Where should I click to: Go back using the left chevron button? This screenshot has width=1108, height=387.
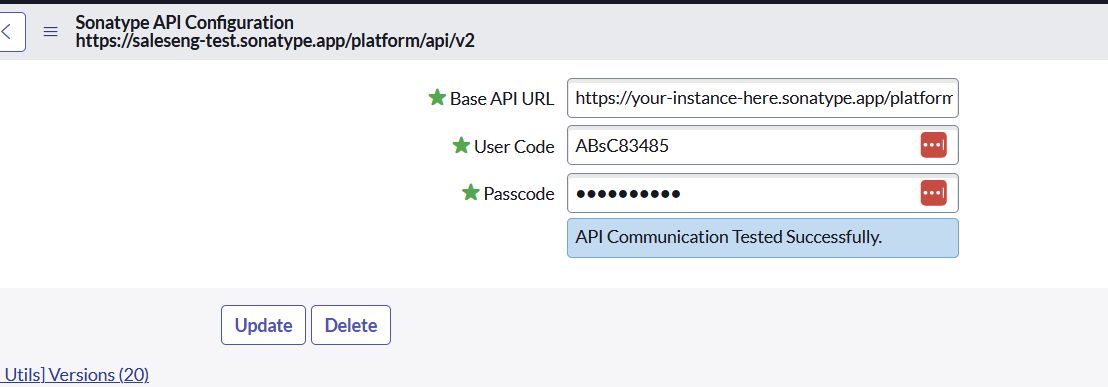(x=11, y=32)
